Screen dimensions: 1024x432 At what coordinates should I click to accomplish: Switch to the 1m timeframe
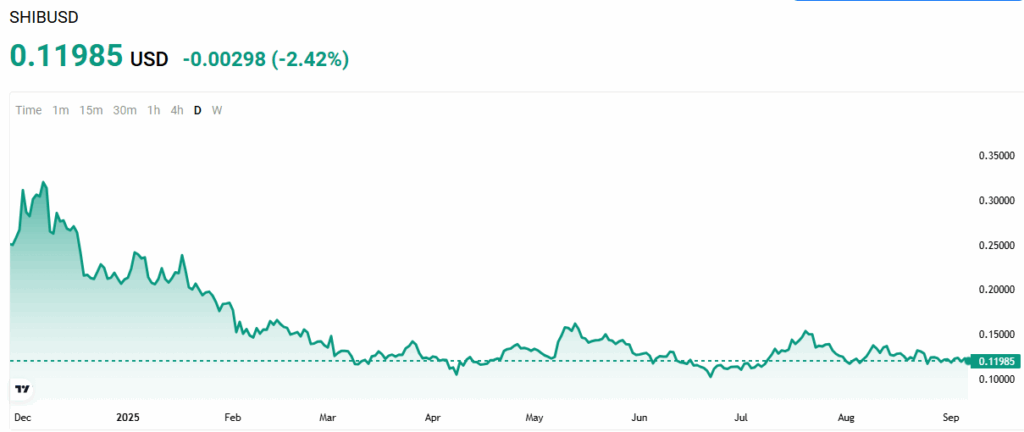tap(61, 110)
